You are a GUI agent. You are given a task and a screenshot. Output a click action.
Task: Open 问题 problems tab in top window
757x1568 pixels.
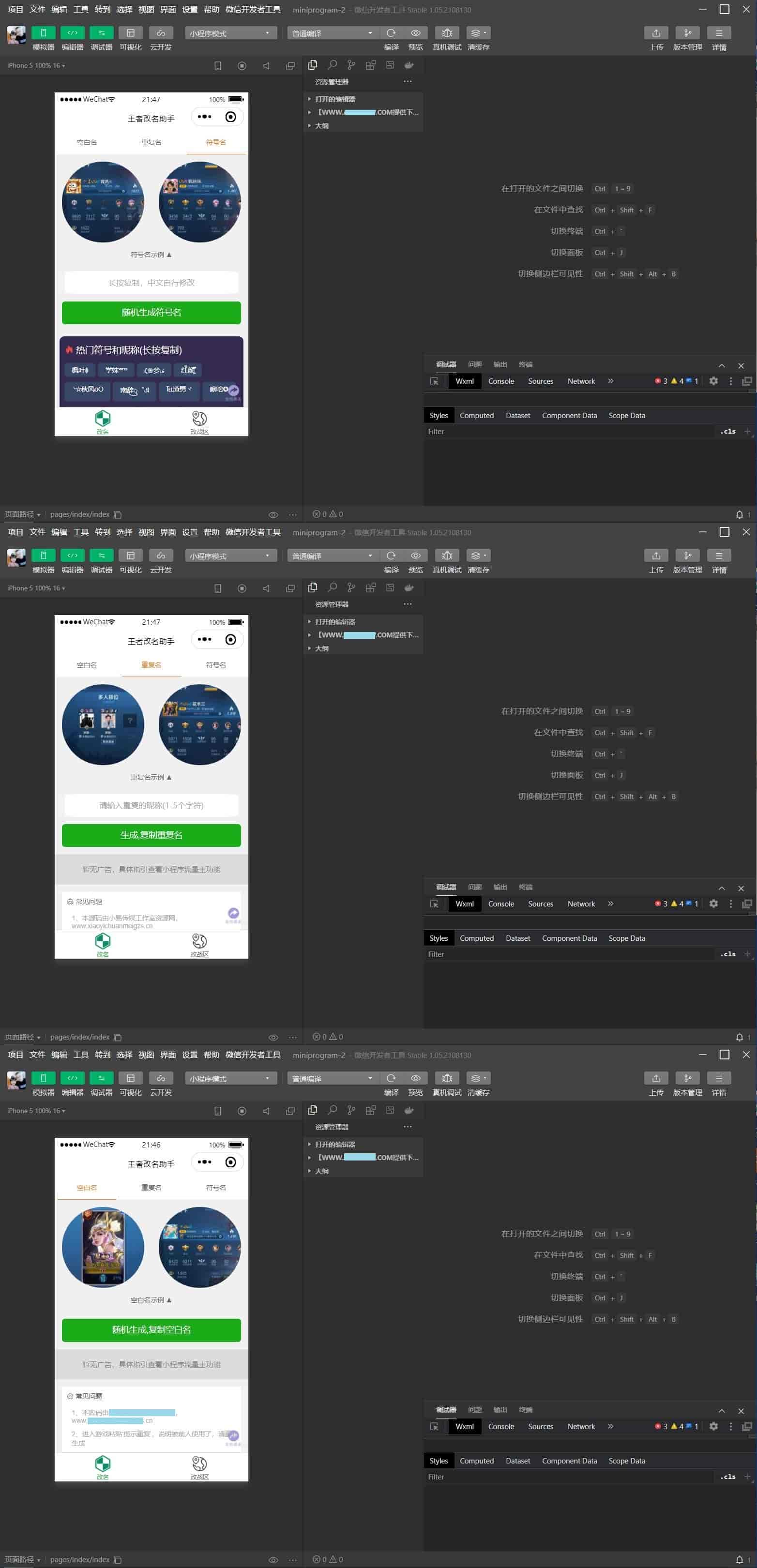tap(475, 364)
